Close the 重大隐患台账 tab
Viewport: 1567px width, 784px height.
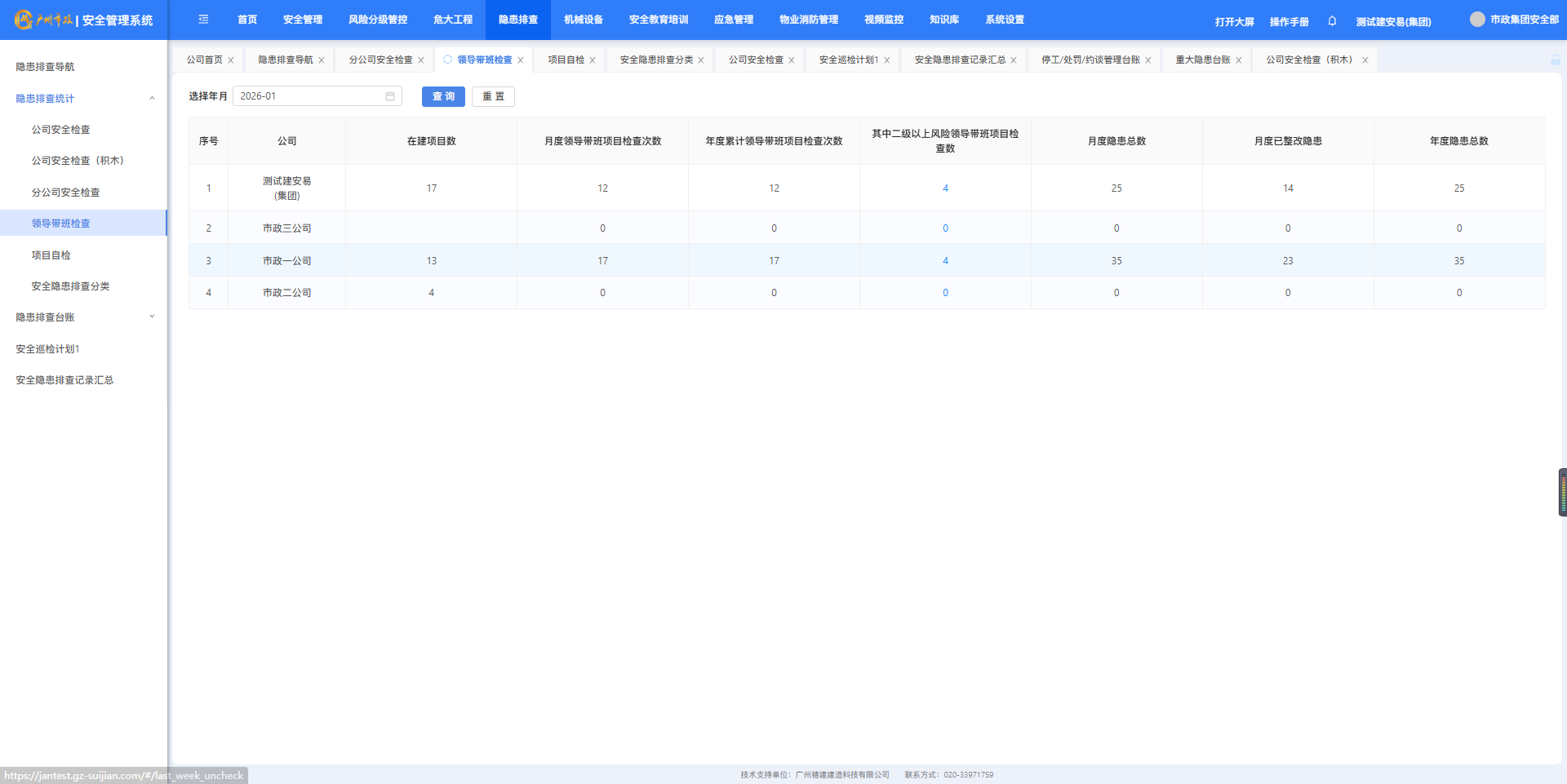point(1239,60)
